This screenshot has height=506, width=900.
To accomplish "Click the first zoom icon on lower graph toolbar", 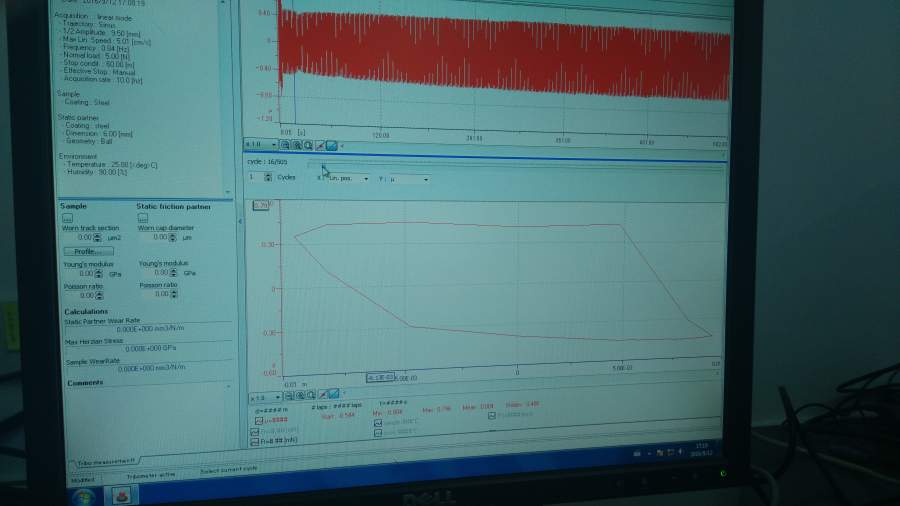I will coord(289,395).
